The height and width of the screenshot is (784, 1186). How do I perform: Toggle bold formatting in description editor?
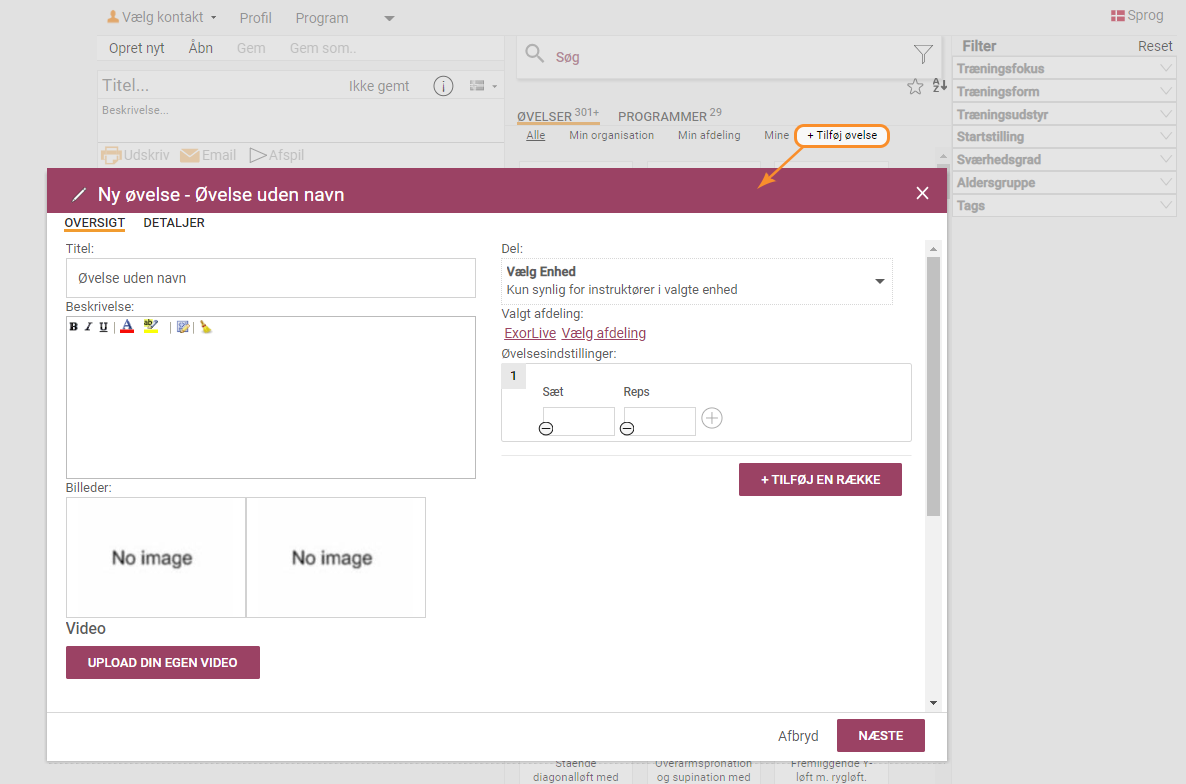click(73, 327)
